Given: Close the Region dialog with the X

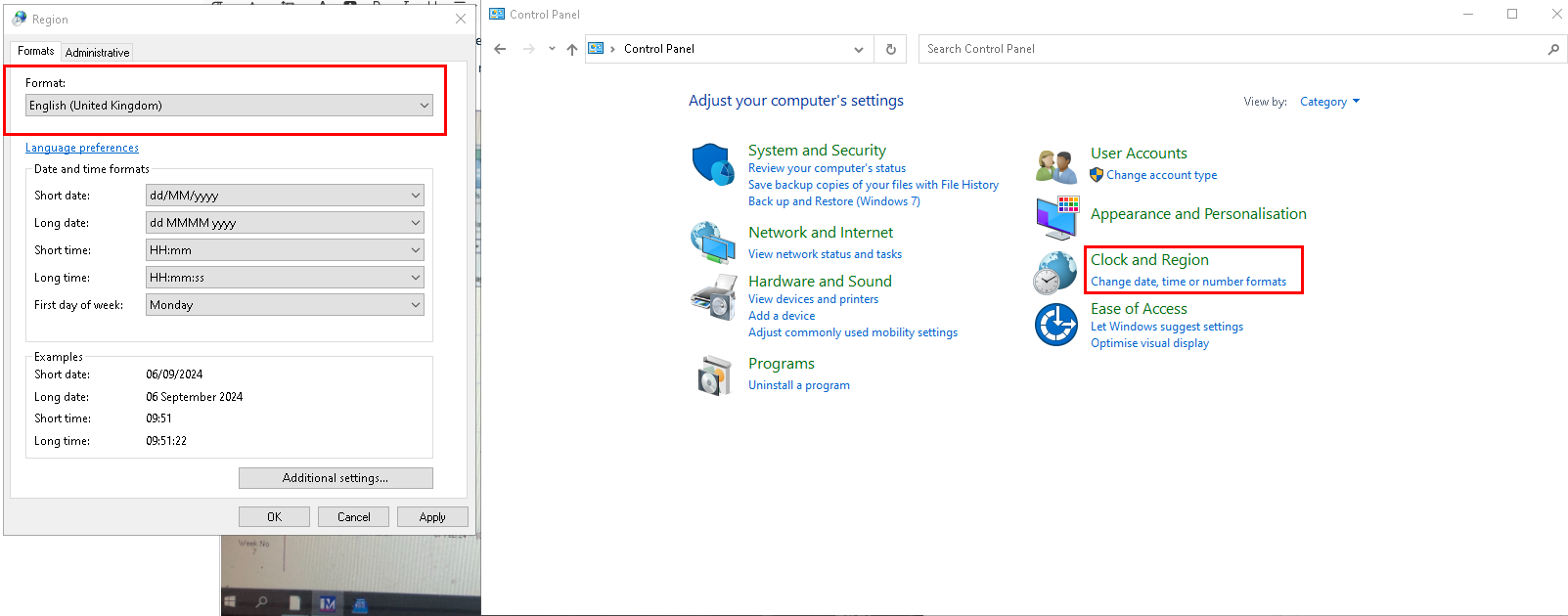Looking at the screenshot, I should point(461,19).
